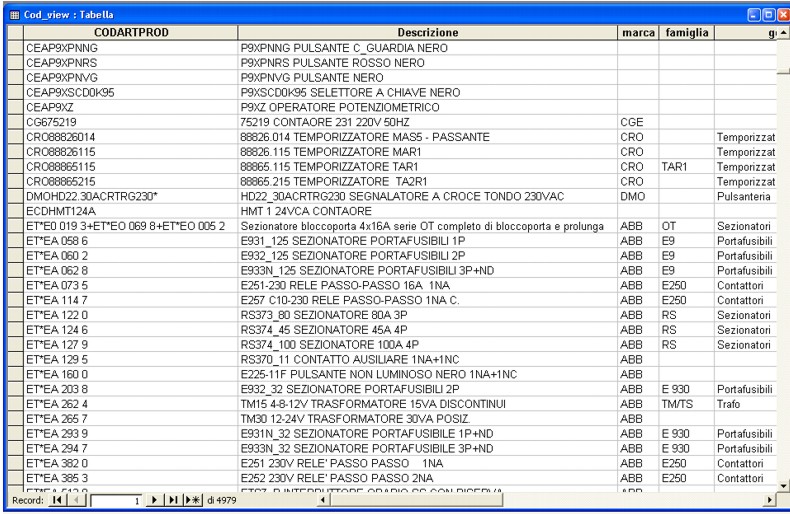
Task: Click cell CRO88826014
Action: coord(131,137)
